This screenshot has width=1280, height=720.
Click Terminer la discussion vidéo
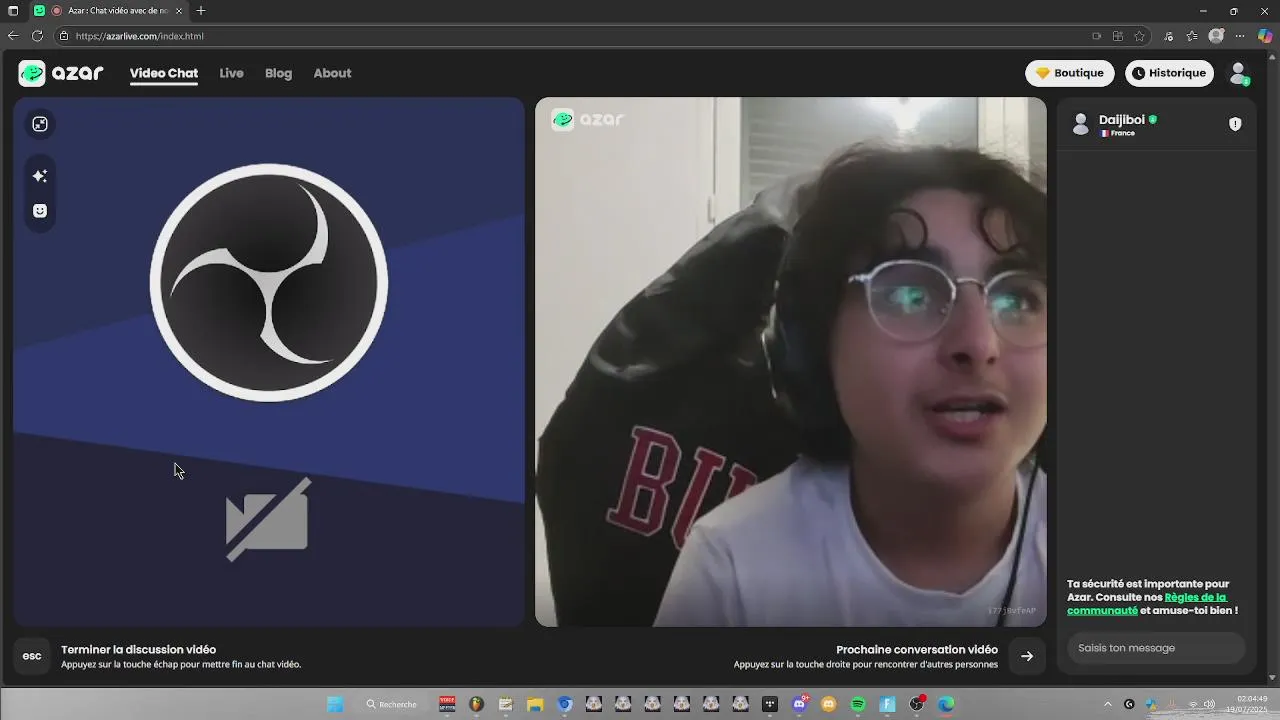[x=138, y=649]
